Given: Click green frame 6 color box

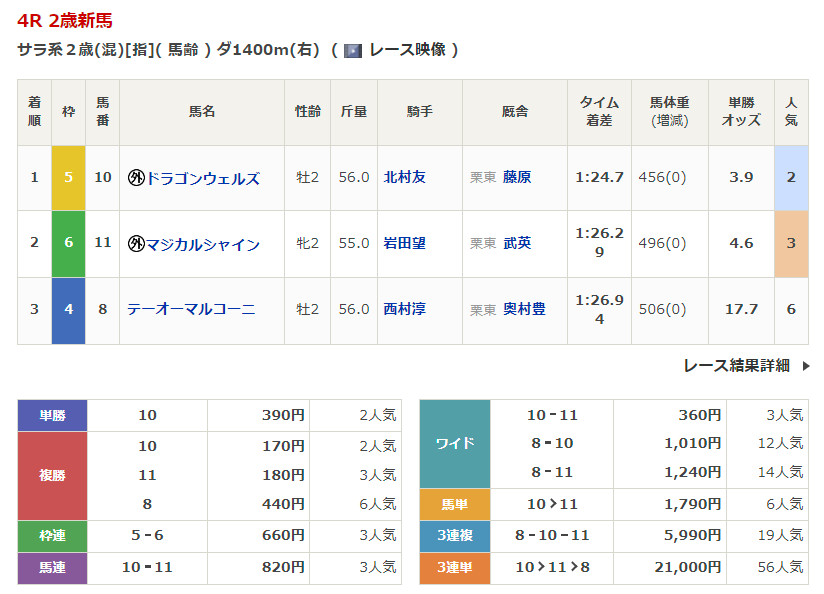Looking at the screenshot, I should pyautogui.click(x=68, y=244).
